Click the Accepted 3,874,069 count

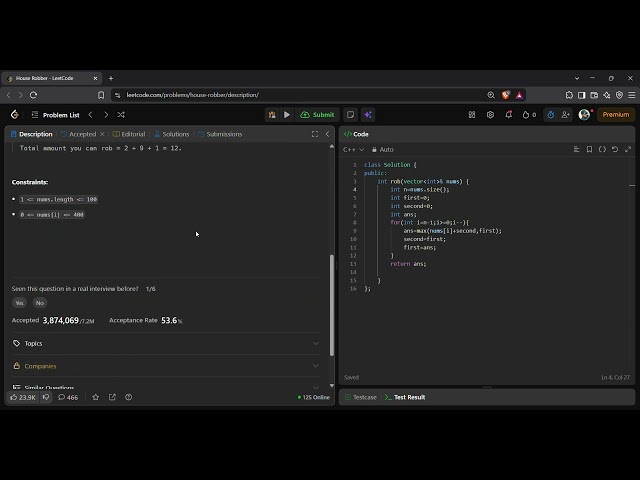[60, 320]
